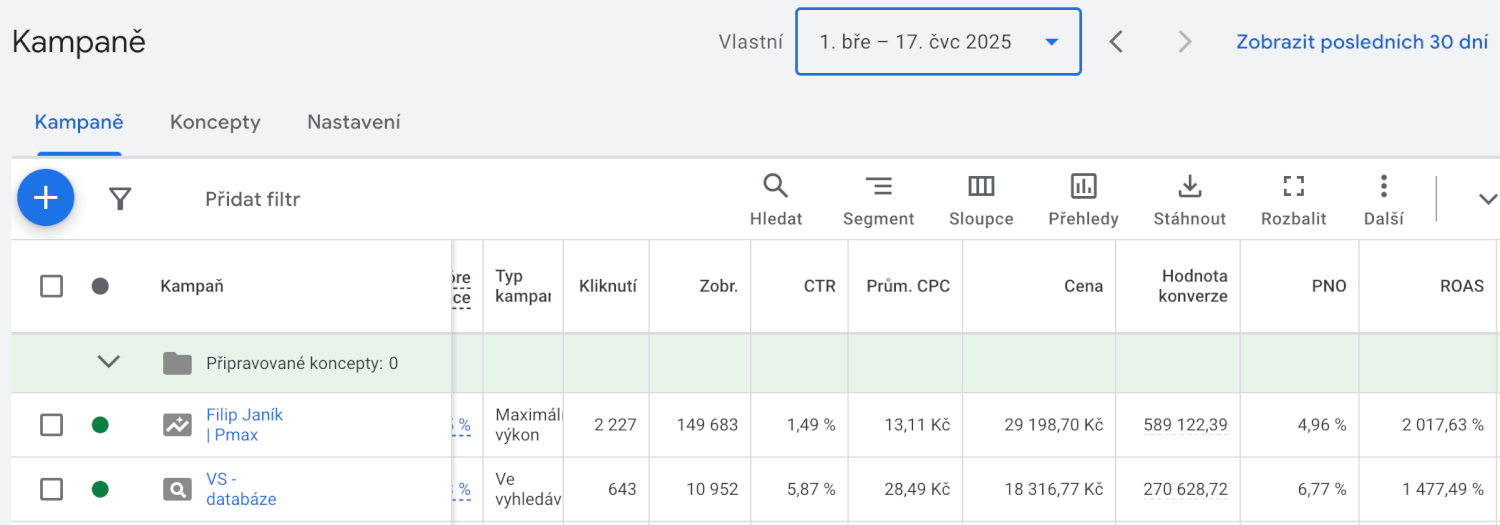The width and height of the screenshot is (1500, 525).
Task: Click the cell showing 2 227 clicks
Action: coord(615,425)
